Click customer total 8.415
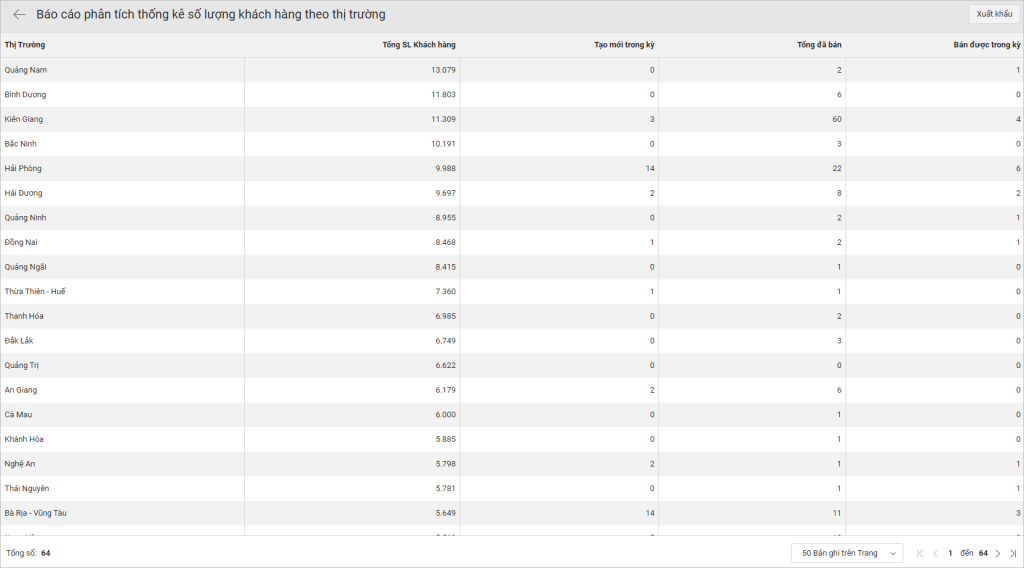The height and width of the screenshot is (568, 1024). pos(445,267)
